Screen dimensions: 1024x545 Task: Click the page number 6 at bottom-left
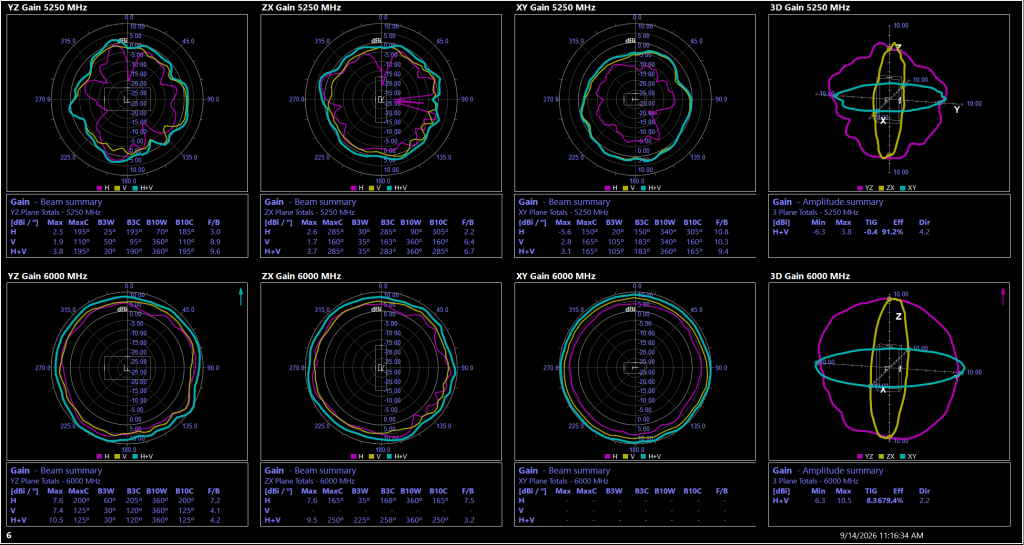pos(9,535)
